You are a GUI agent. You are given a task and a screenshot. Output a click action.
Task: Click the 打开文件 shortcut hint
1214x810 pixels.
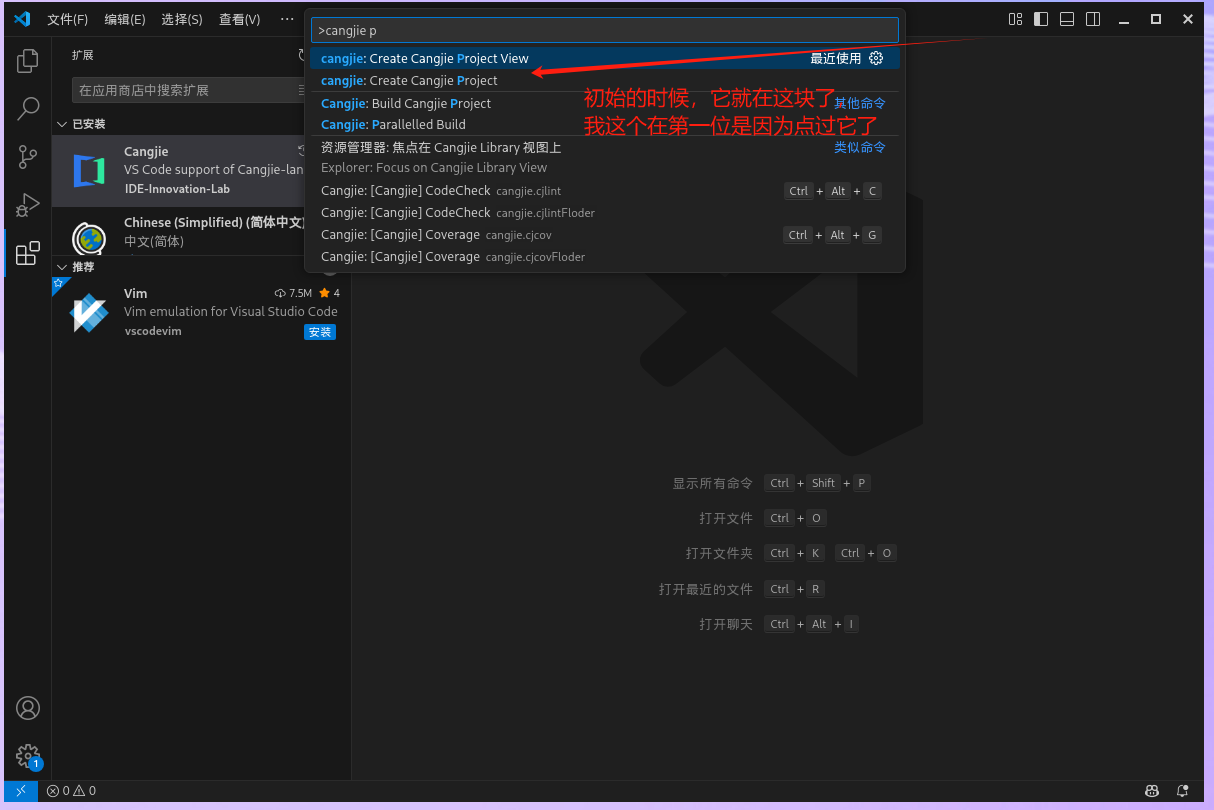(x=725, y=518)
